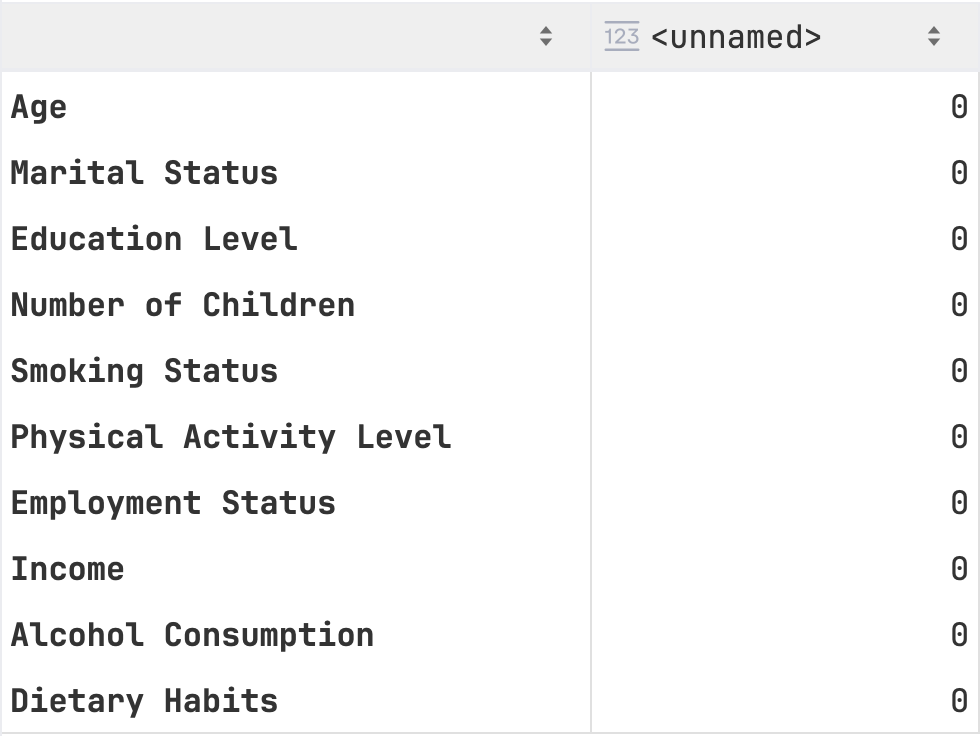This screenshot has width=980, height=736.
Task: Click the Employment Status row label
Action: point(173,504)
